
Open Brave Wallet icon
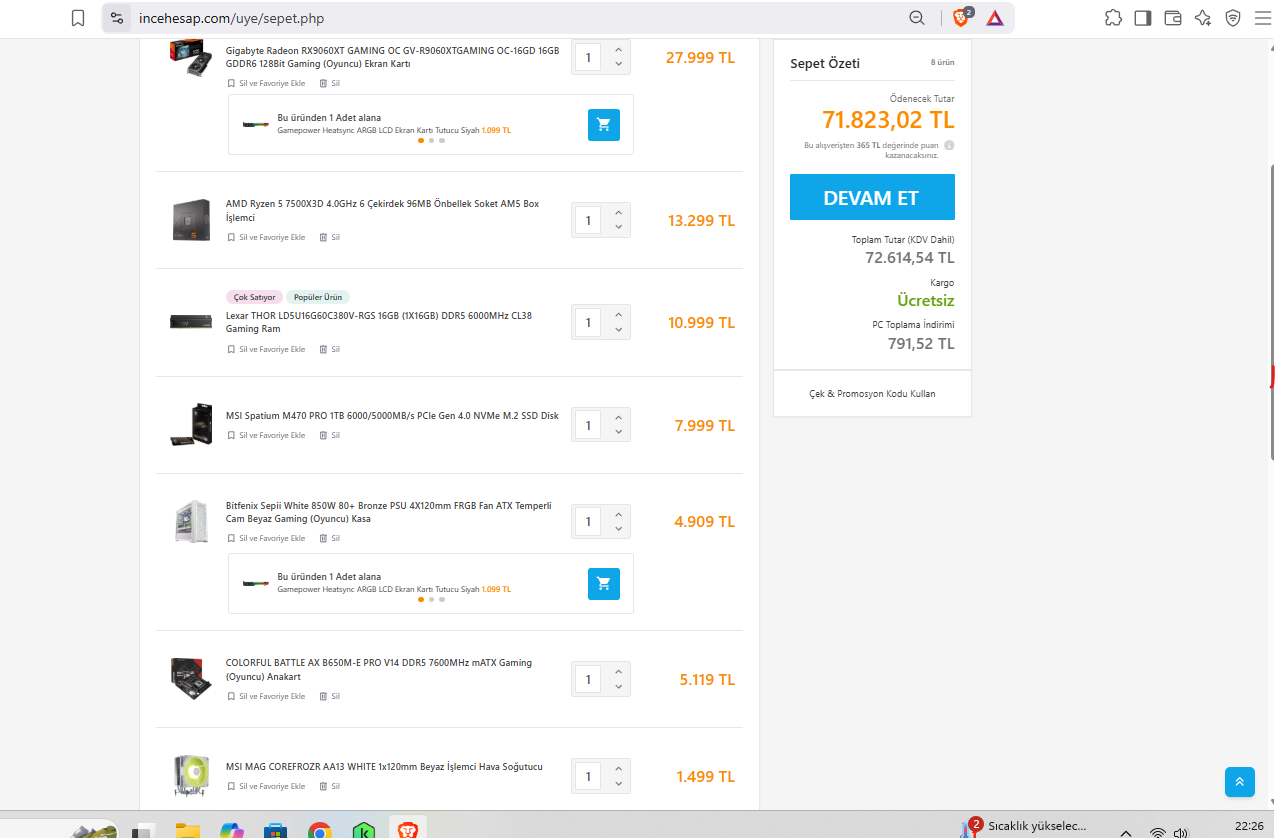pyautogui.click(x=1173, y=18)
